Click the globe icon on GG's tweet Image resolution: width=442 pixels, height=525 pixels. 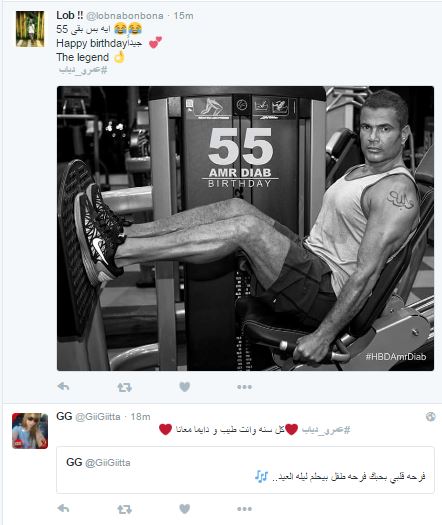(x=431, y=417)
